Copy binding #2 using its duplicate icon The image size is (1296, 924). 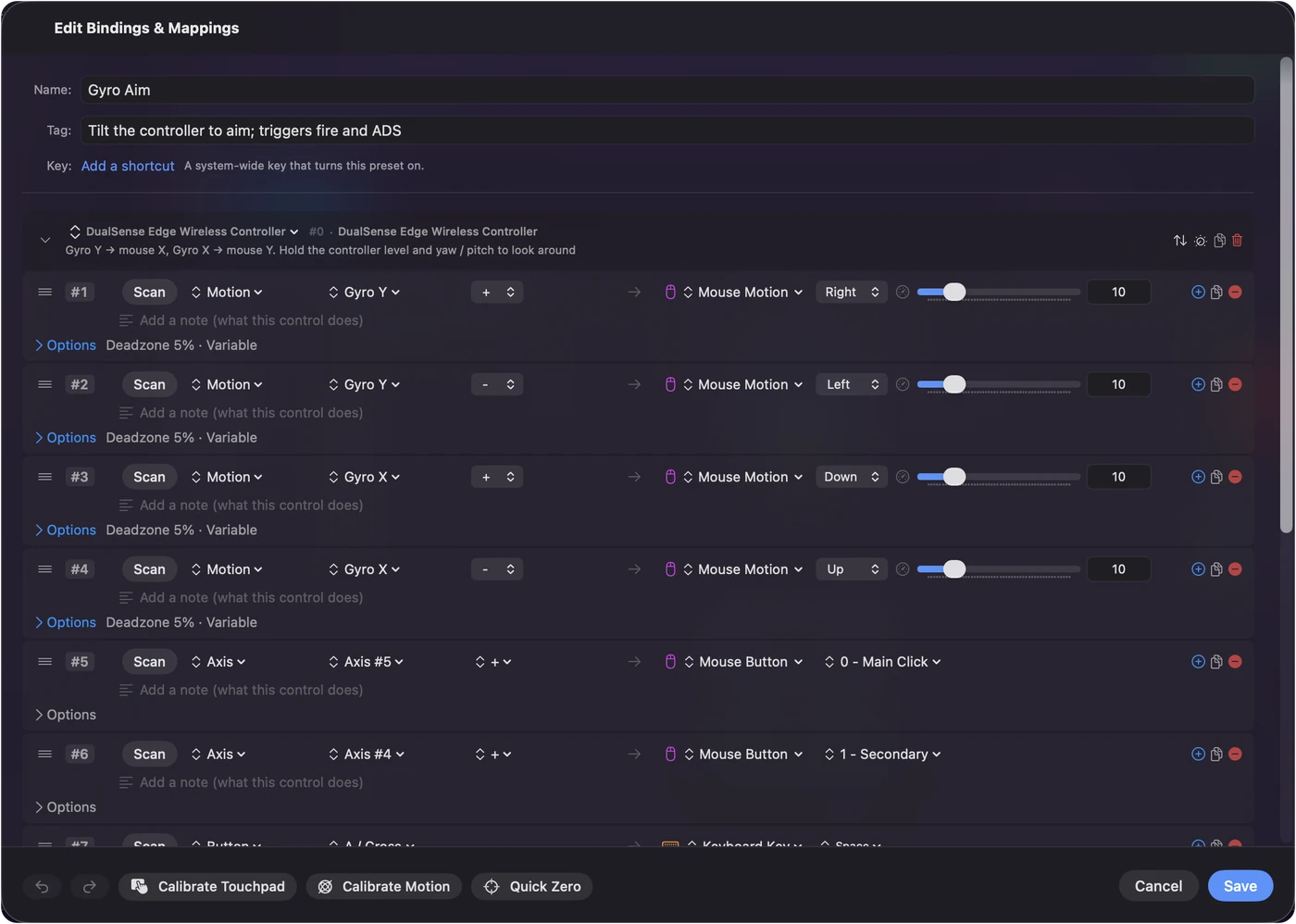tap(1216, 385)
